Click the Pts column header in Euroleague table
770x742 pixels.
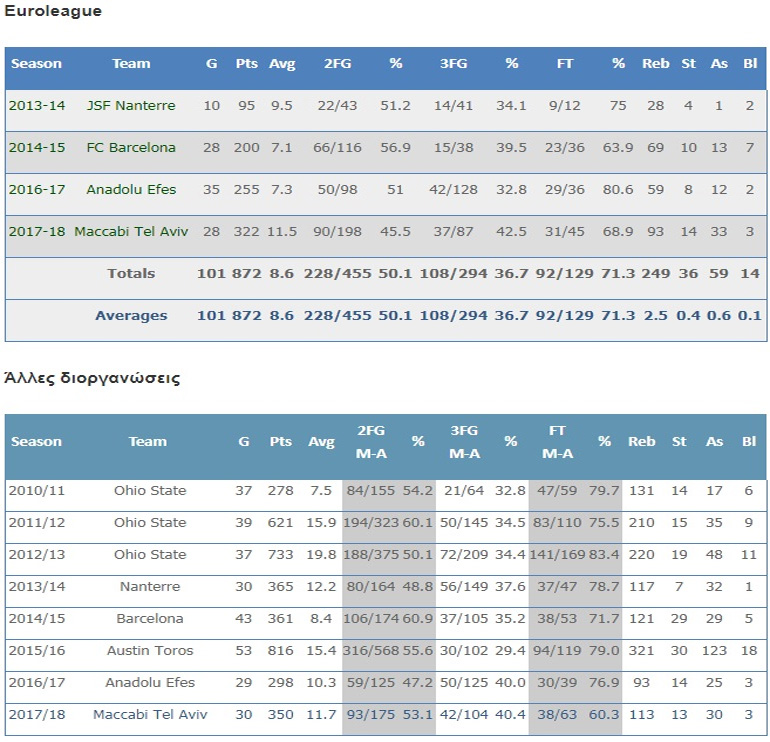[x=246, y=64]
